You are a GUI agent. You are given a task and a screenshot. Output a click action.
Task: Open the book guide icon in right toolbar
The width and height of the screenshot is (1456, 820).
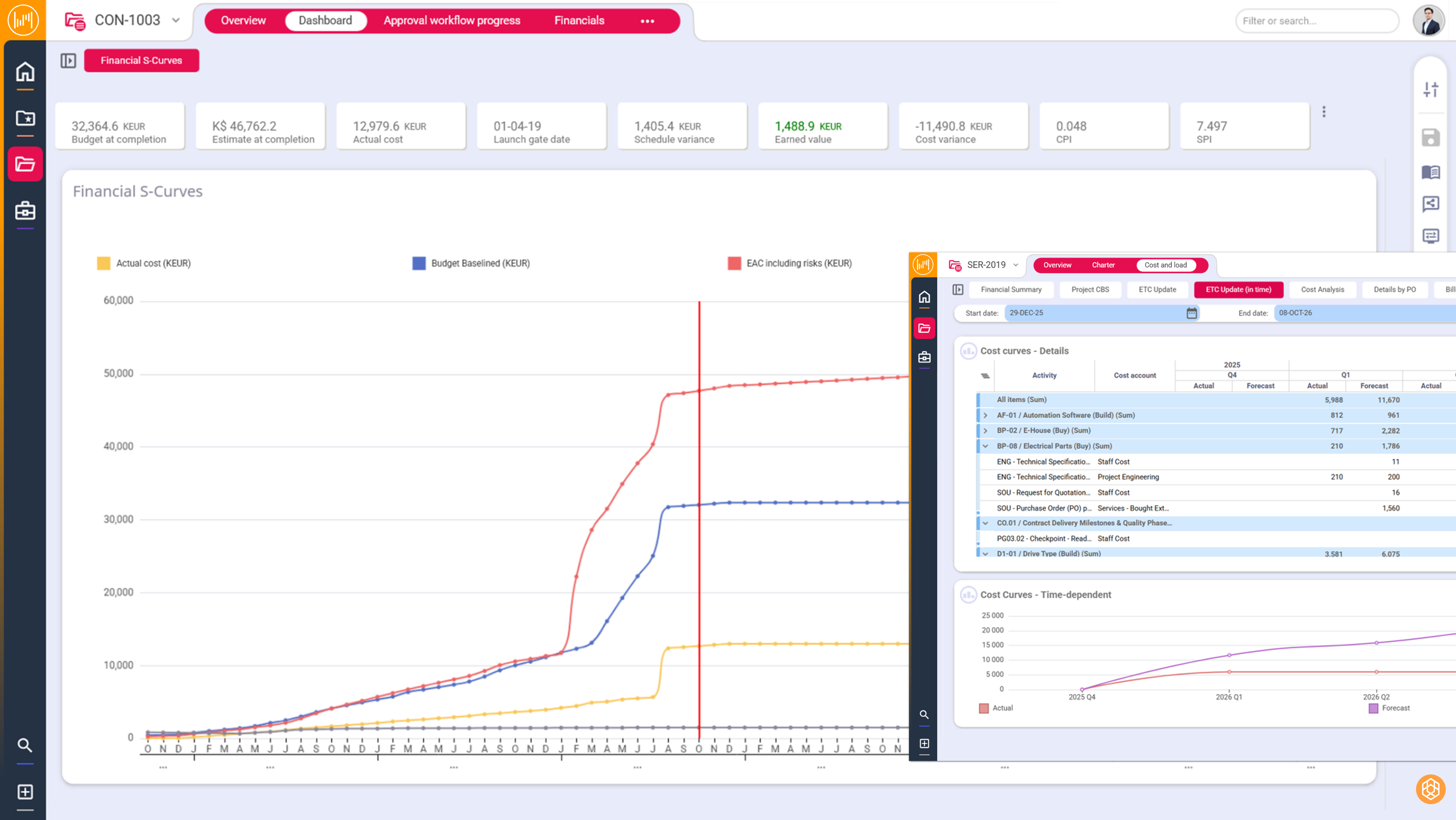pos(1431,172)
